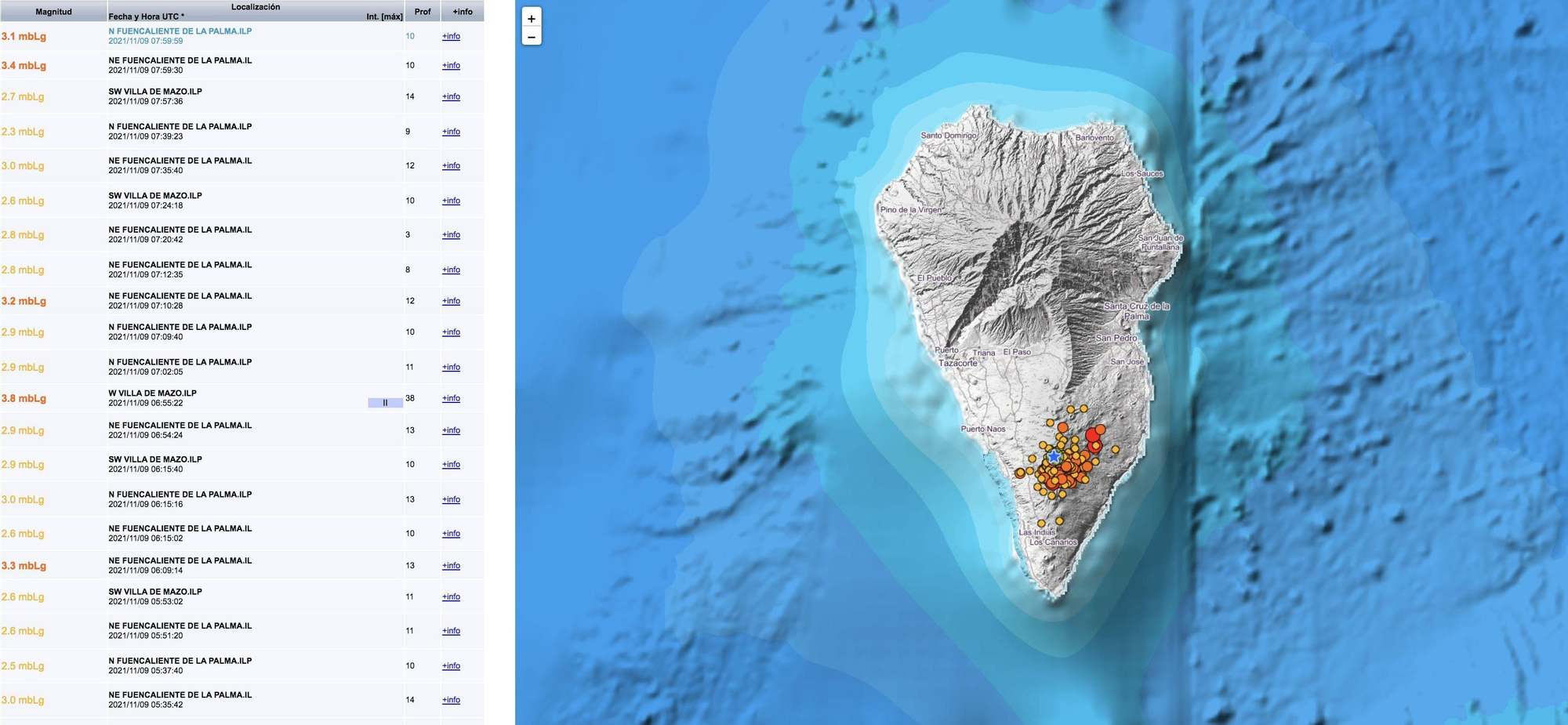
Task: Click the Los Sauces label on the map
Action: coord(1142,174)
